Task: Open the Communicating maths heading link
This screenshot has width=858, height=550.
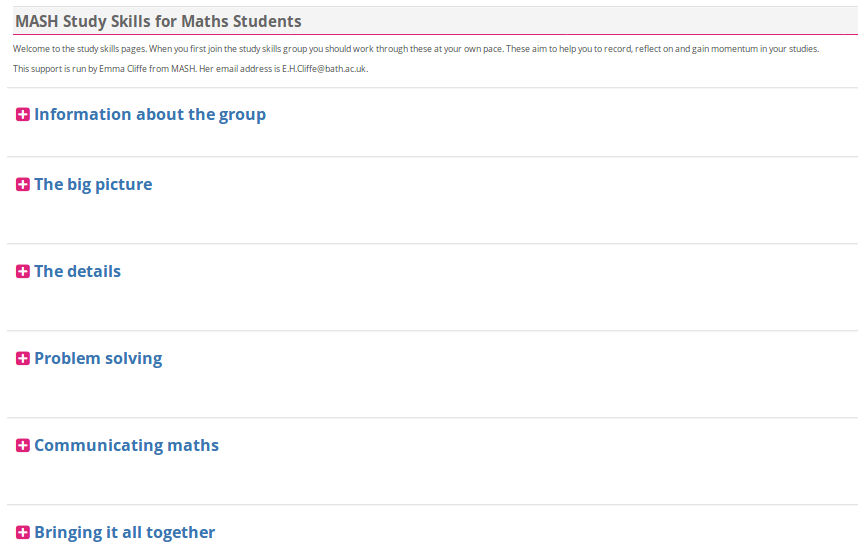Action: [x=126, y=445]
